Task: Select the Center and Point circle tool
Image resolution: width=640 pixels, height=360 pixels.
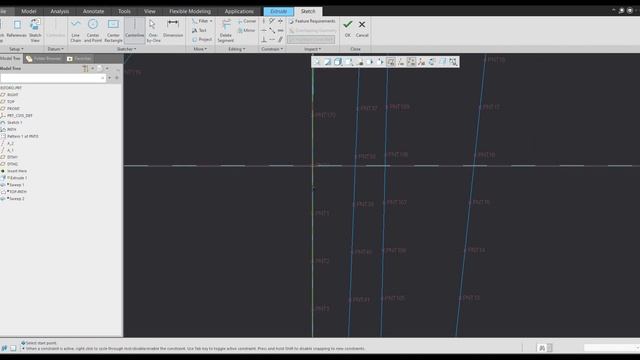Action: [93, 31]
